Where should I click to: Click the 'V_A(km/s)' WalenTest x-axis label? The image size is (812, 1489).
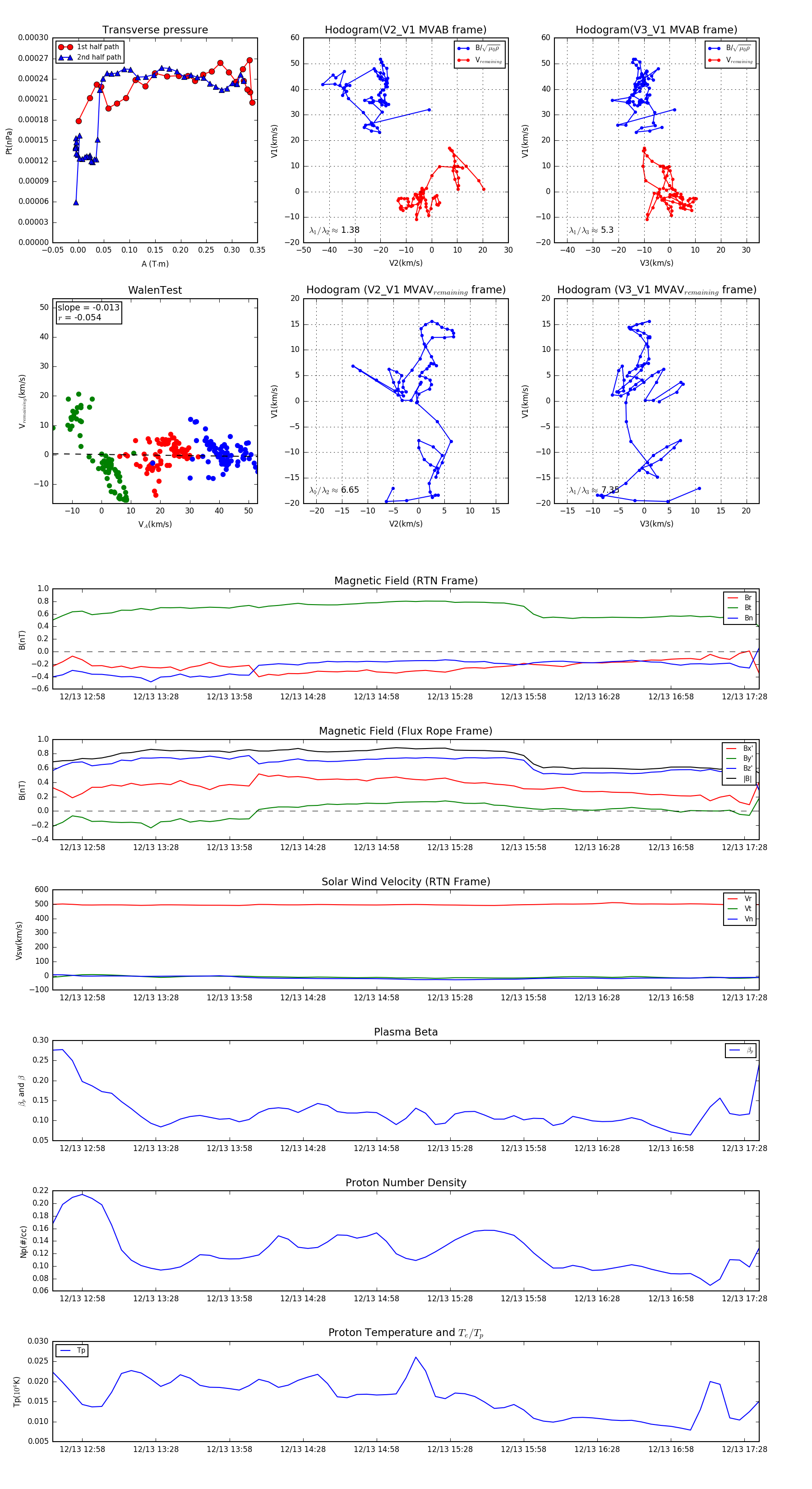coord(155,524)
